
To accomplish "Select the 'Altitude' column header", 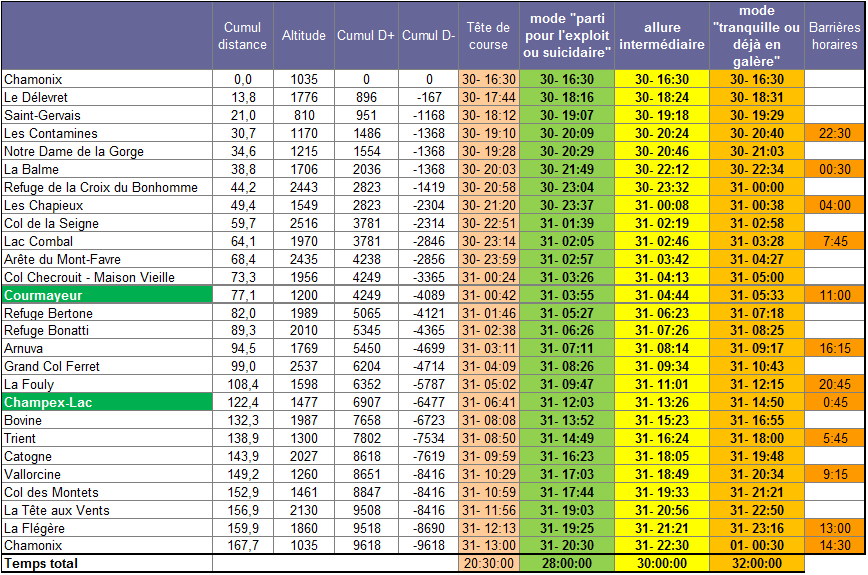I will (303, 36).
